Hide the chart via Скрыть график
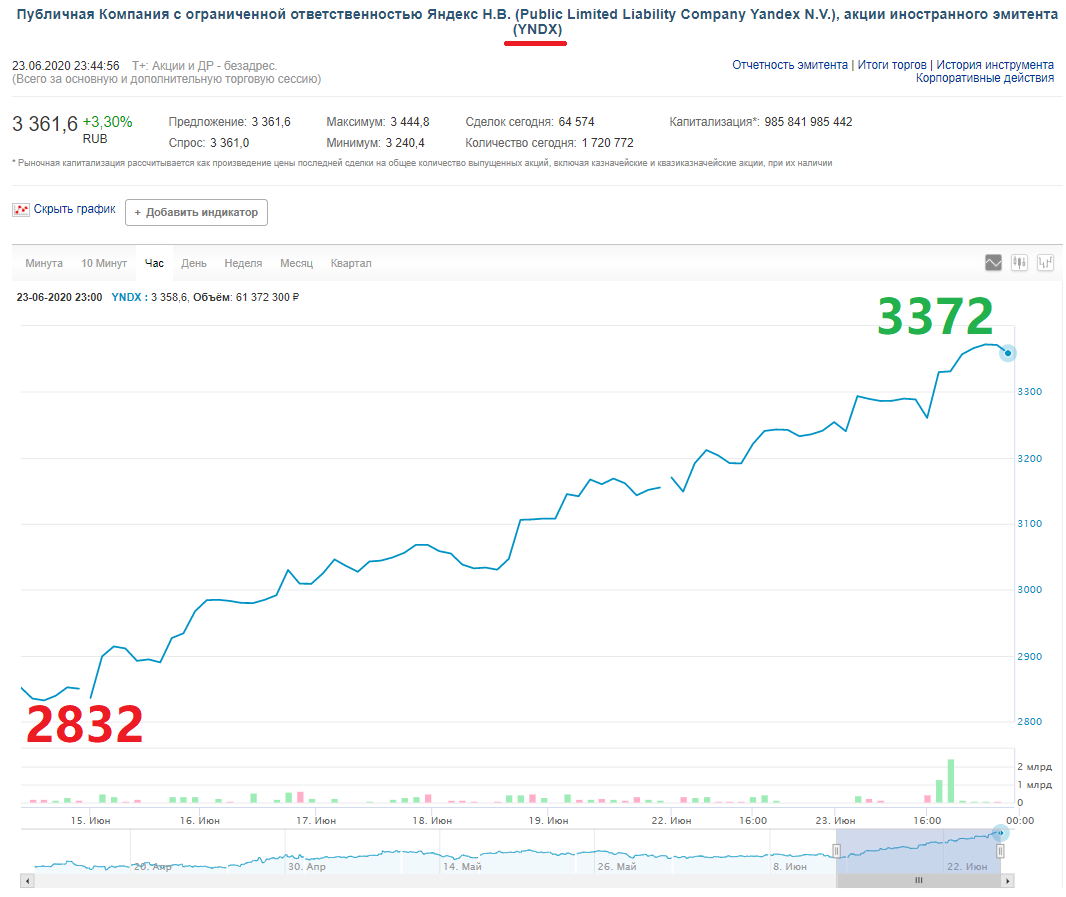Viewport: 1066px width, 897px height. click(75, 209)
